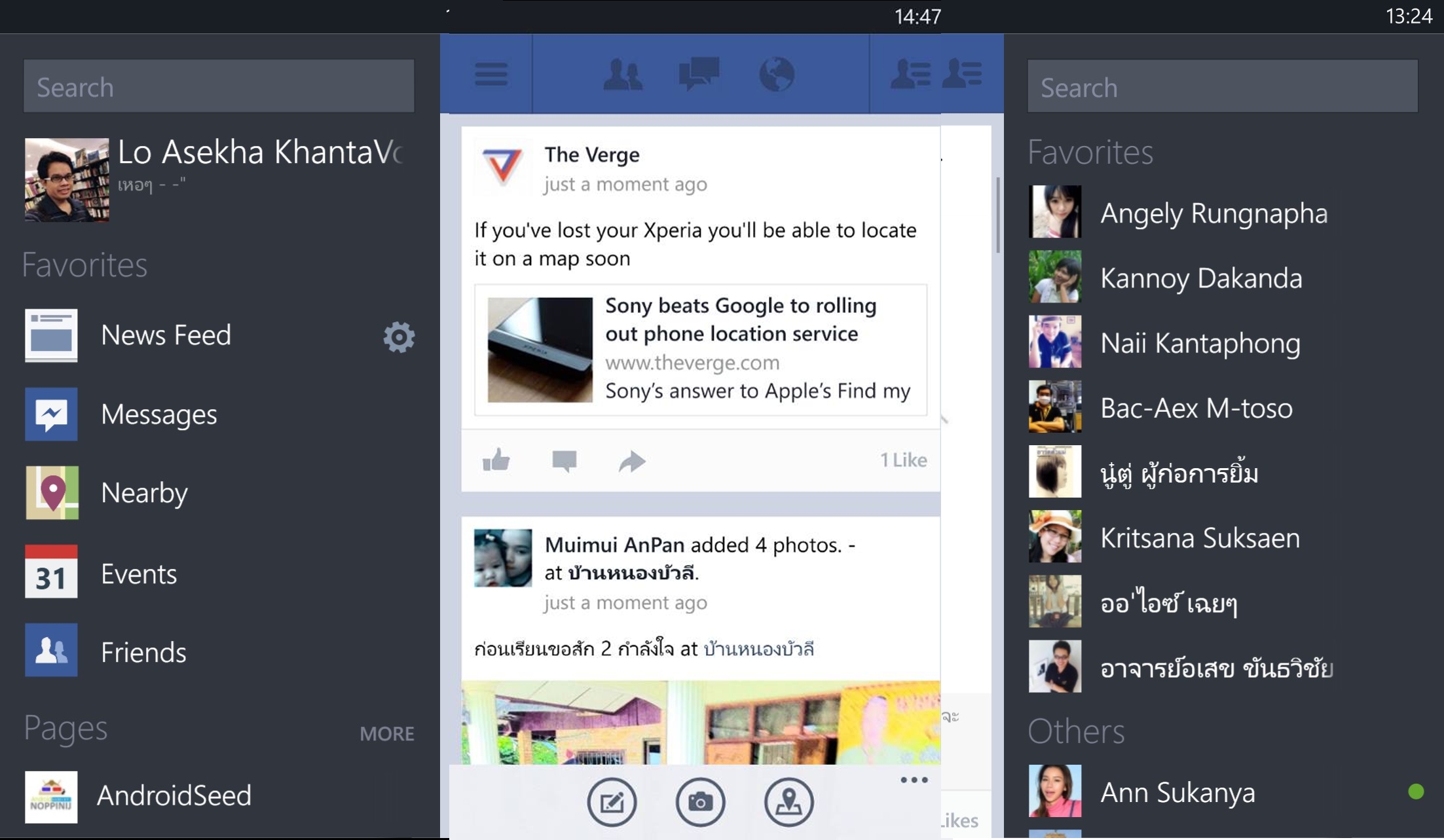The width and height of the screenshot is (1444, 840).
Task: Open Lo Asekha KhantaV profile name
Action: point(260,152)
